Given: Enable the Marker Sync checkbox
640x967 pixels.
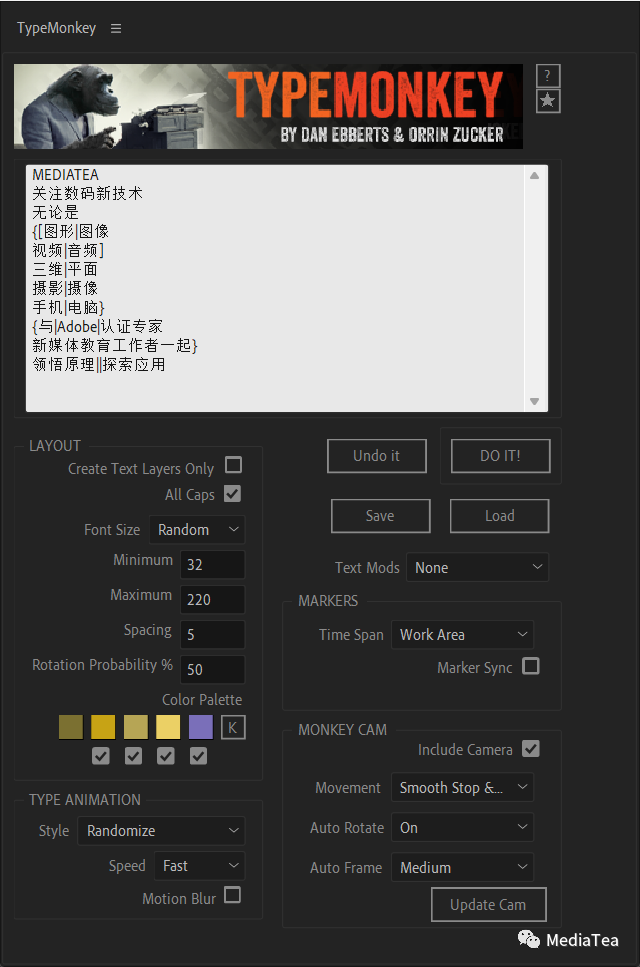Looking at the screenshot, I should click(531, 666).
